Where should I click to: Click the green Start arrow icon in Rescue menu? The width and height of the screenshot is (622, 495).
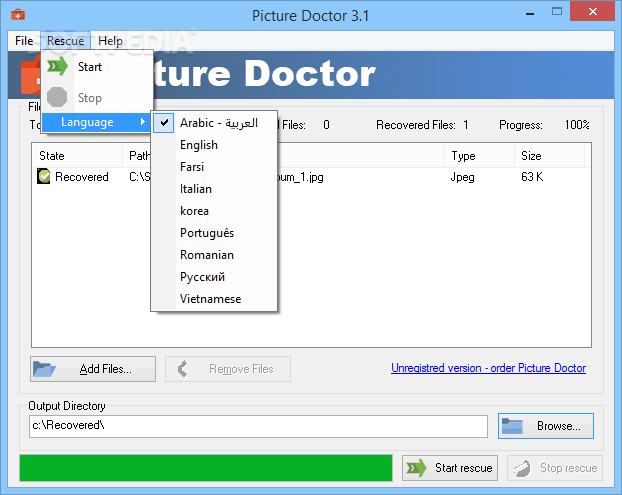pyautogui.click(x=58, y=66)
